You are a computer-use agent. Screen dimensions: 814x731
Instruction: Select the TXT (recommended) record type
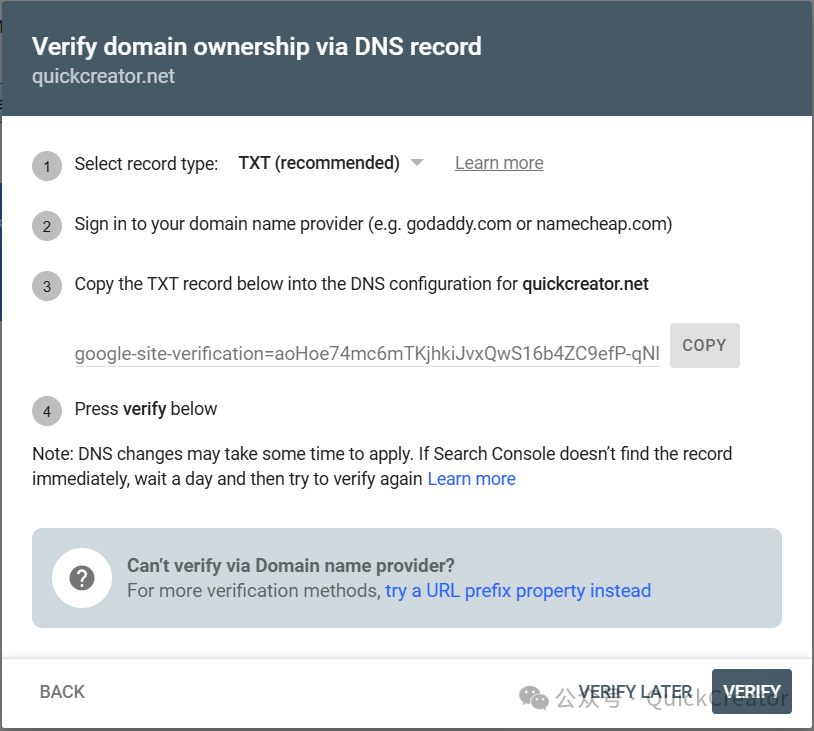318,163
